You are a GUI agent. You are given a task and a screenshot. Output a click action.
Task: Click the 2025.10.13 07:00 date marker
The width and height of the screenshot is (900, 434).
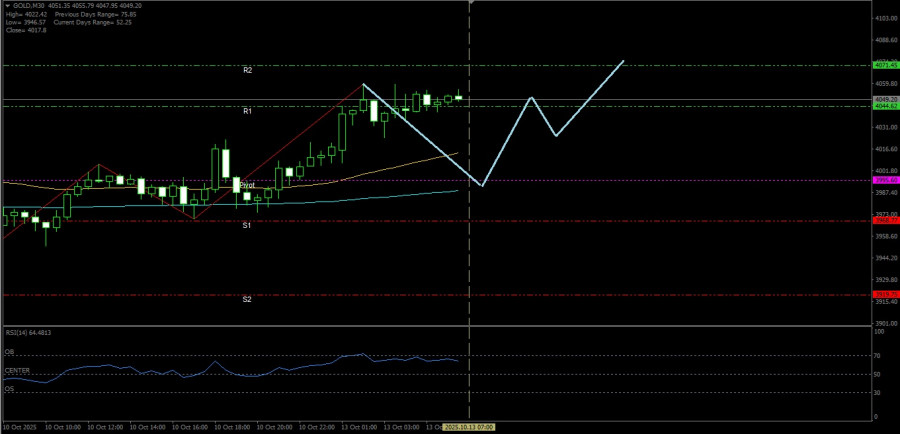coord(468,427)
